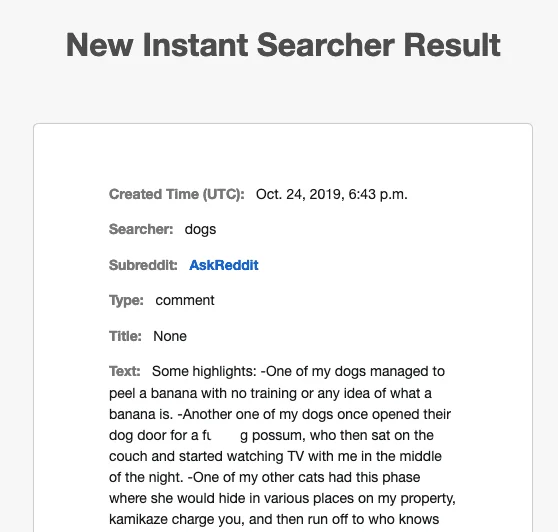Click the line starting couch and started watching
The height and width of the screenshot is (532, 558).
pyautogui.click(x=275, y=456)
